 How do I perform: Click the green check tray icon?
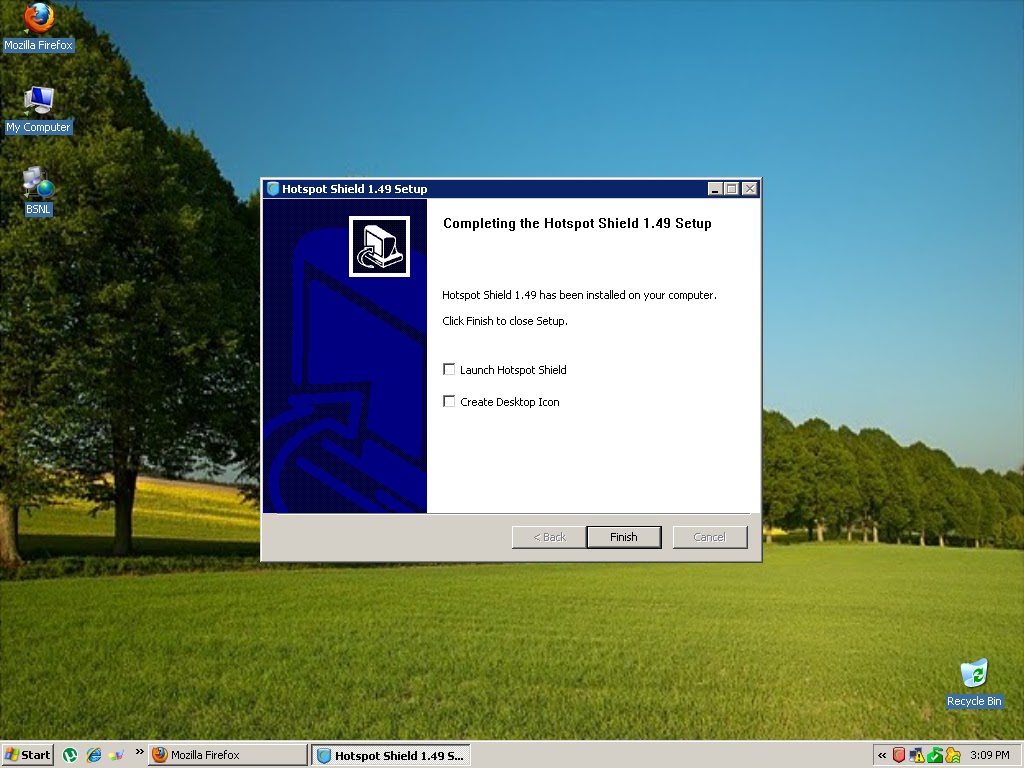pos(935,756)
